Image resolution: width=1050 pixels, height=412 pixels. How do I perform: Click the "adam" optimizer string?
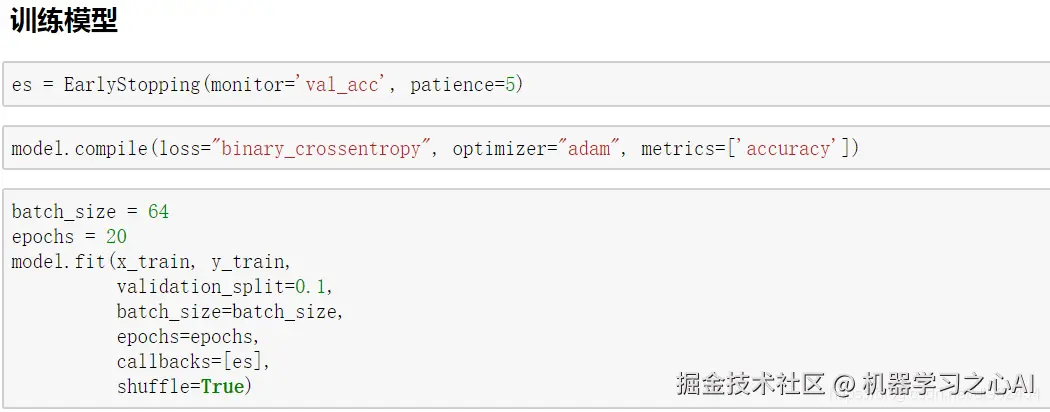click(x=589, y=149)
